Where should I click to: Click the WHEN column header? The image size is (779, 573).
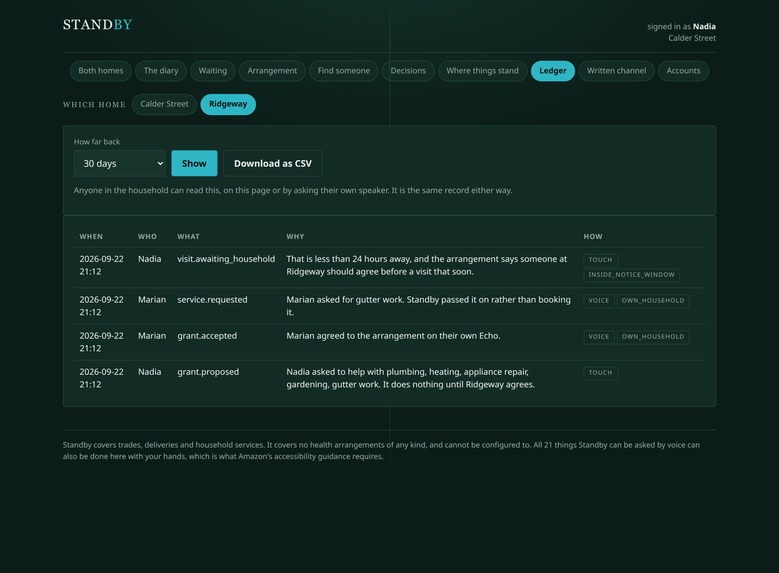[x=91, y=237]
